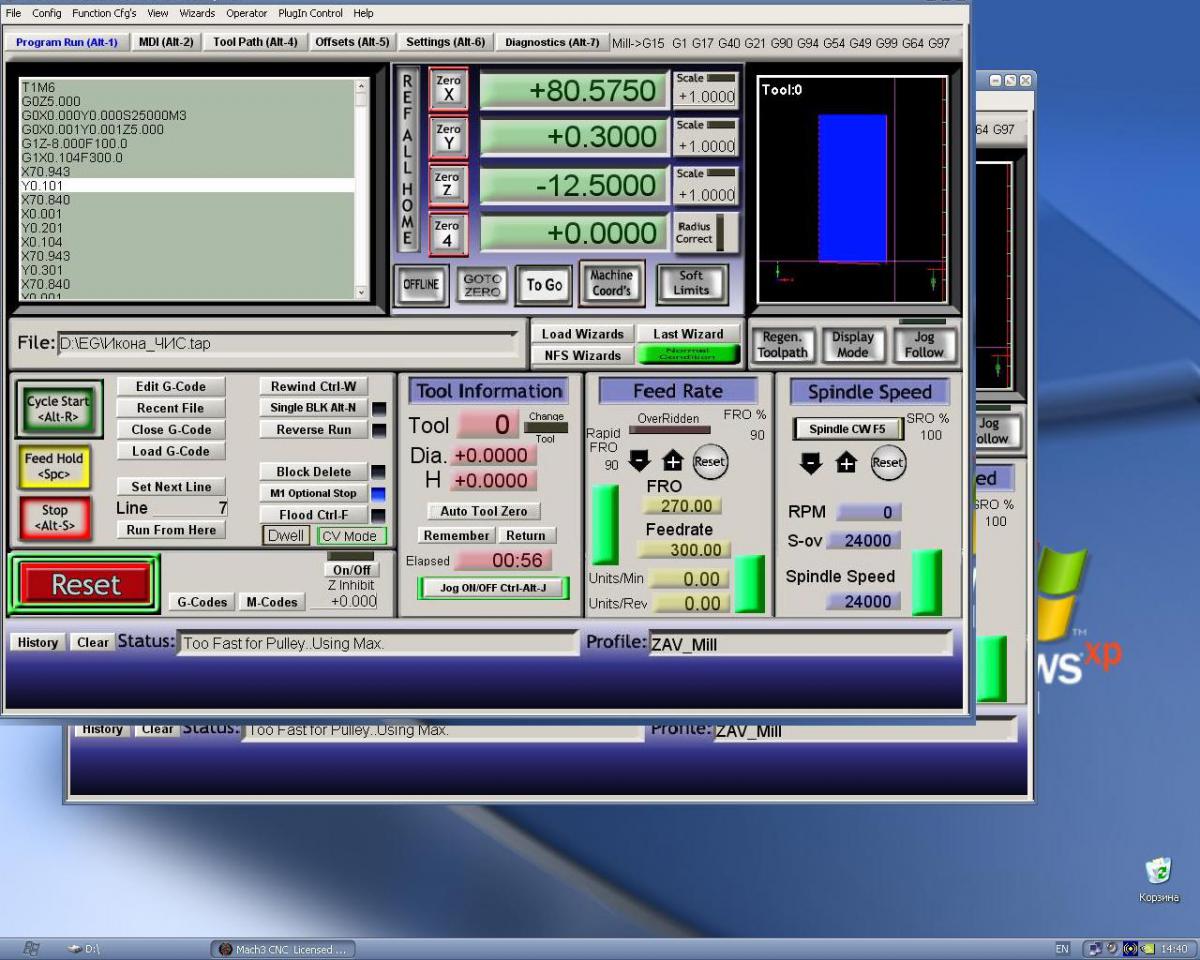Click the Tool number field

488,424
